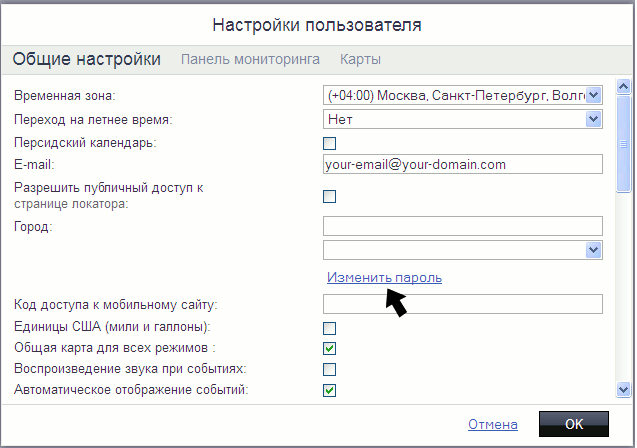This screenshot has height=448, width=637.
Task: Click the Изменить пароль link
Action: [384, 277]
